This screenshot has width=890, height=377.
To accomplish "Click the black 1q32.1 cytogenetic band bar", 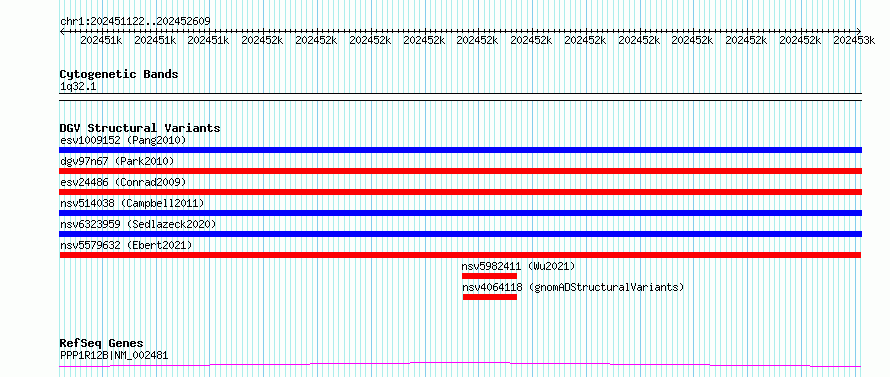I will (460, 97).
